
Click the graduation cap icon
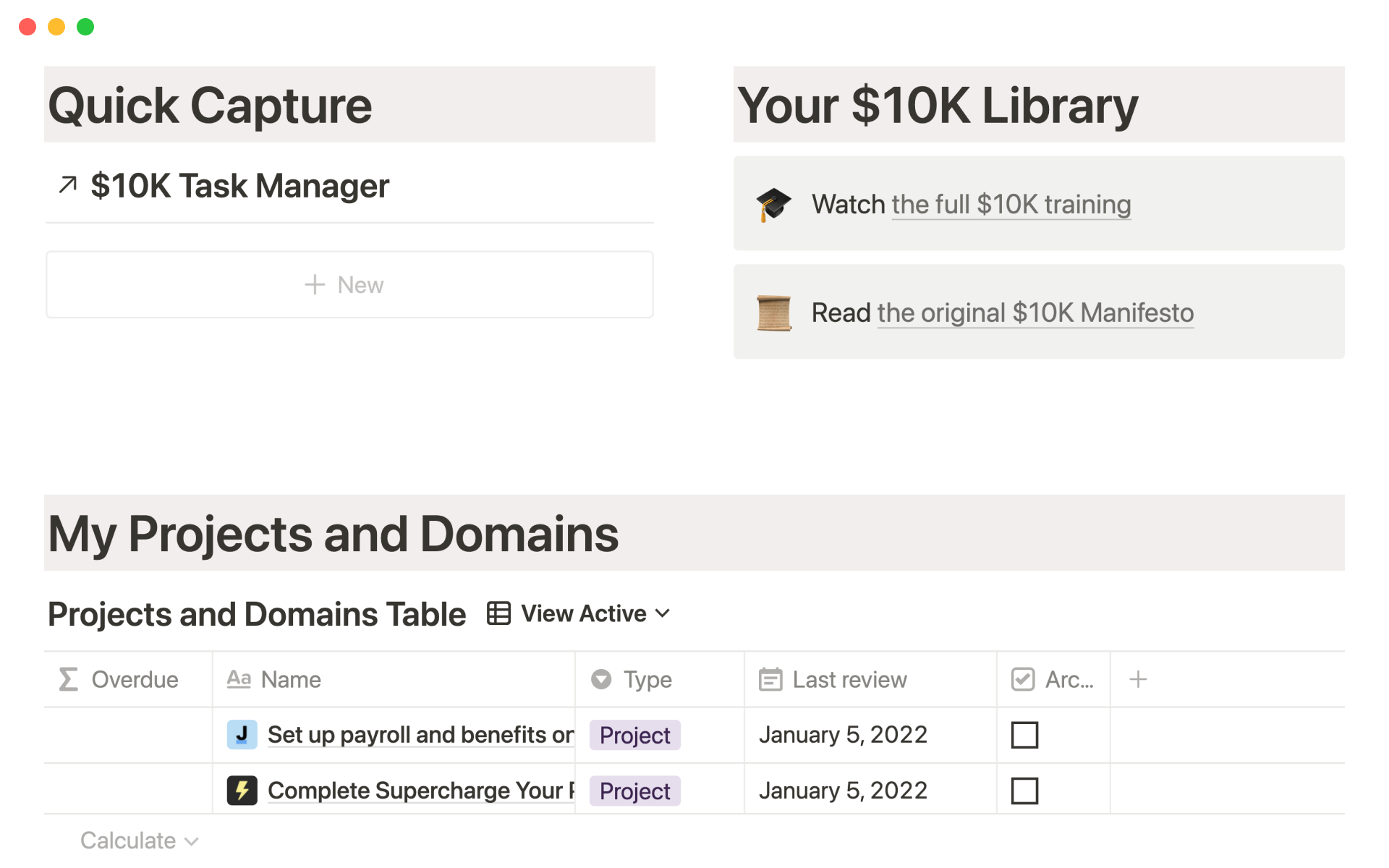(773, 205)
